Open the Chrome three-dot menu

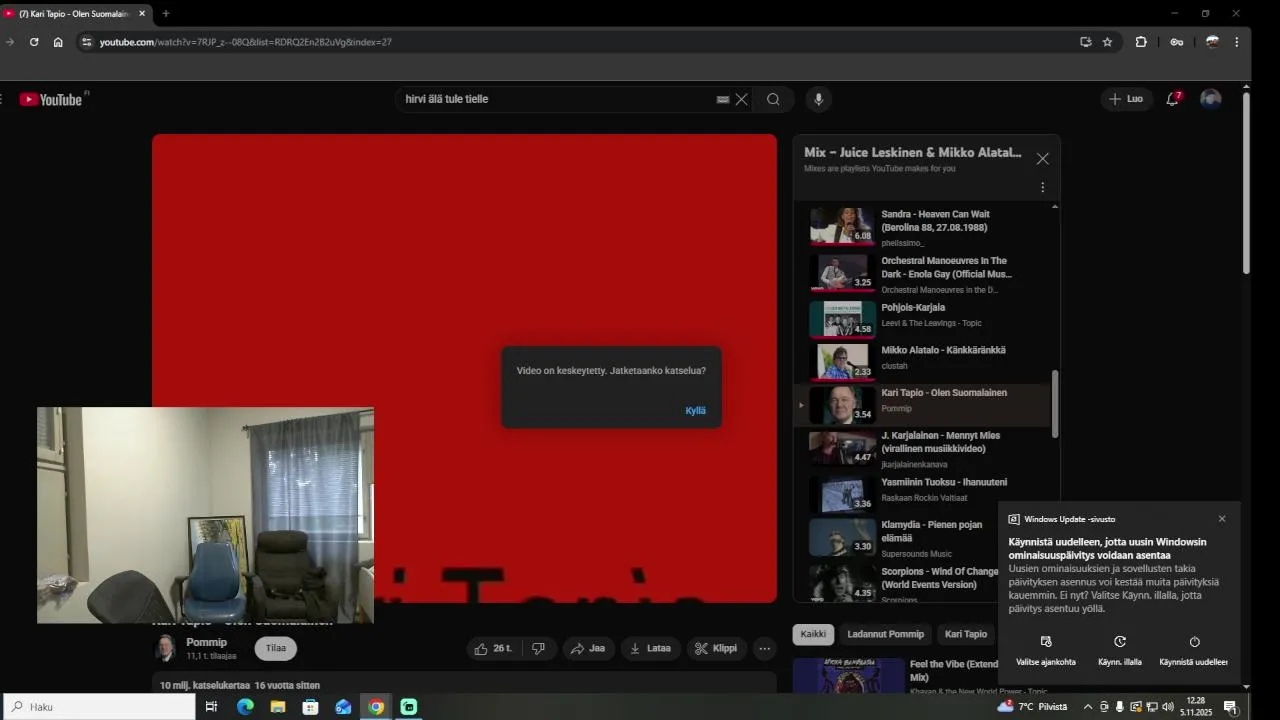[x=1237, y=42]
